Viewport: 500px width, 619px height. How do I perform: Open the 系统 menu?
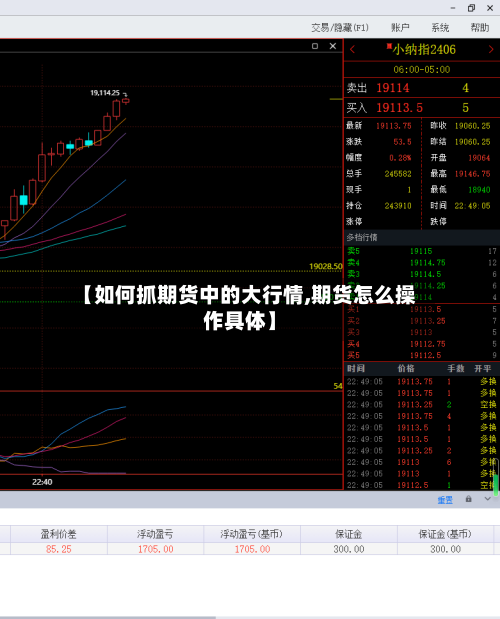[440, 28]
